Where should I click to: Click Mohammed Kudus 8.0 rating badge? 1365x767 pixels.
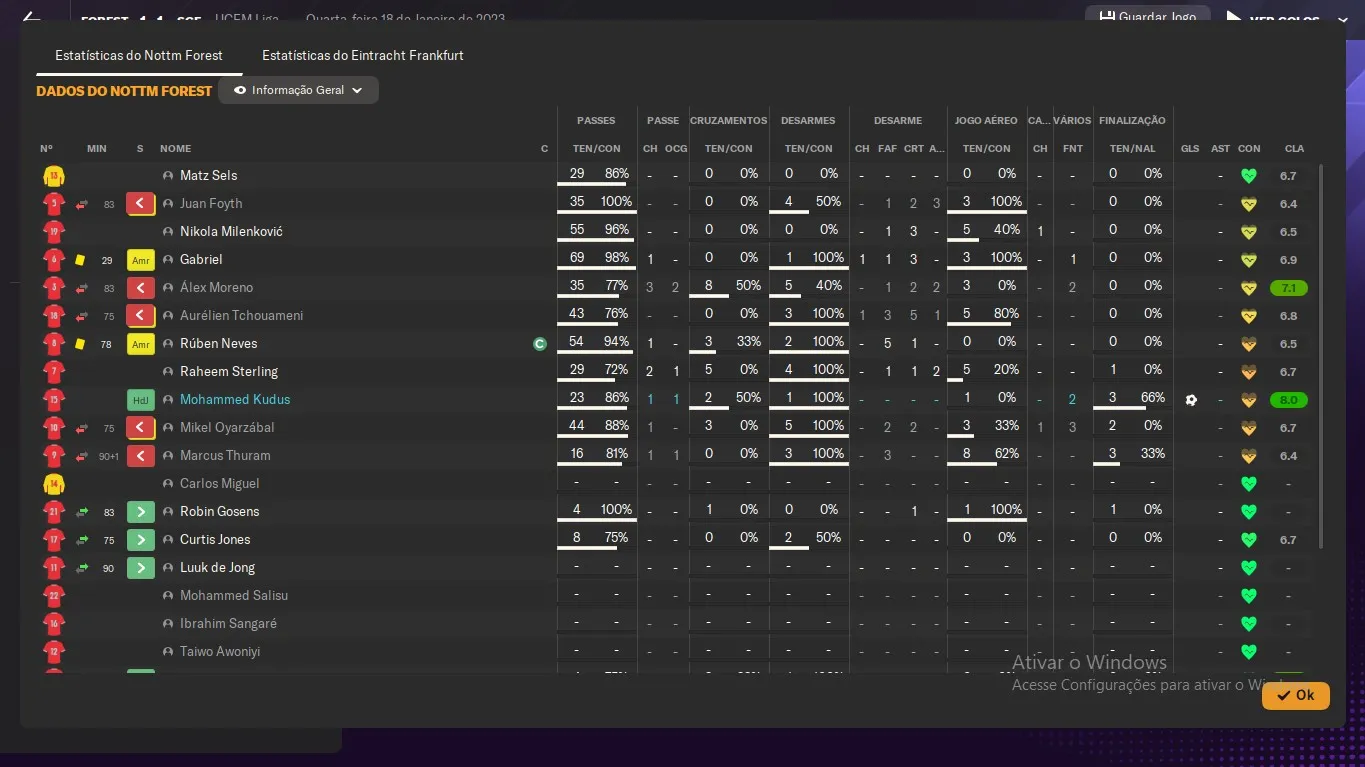pos(1288,400)
